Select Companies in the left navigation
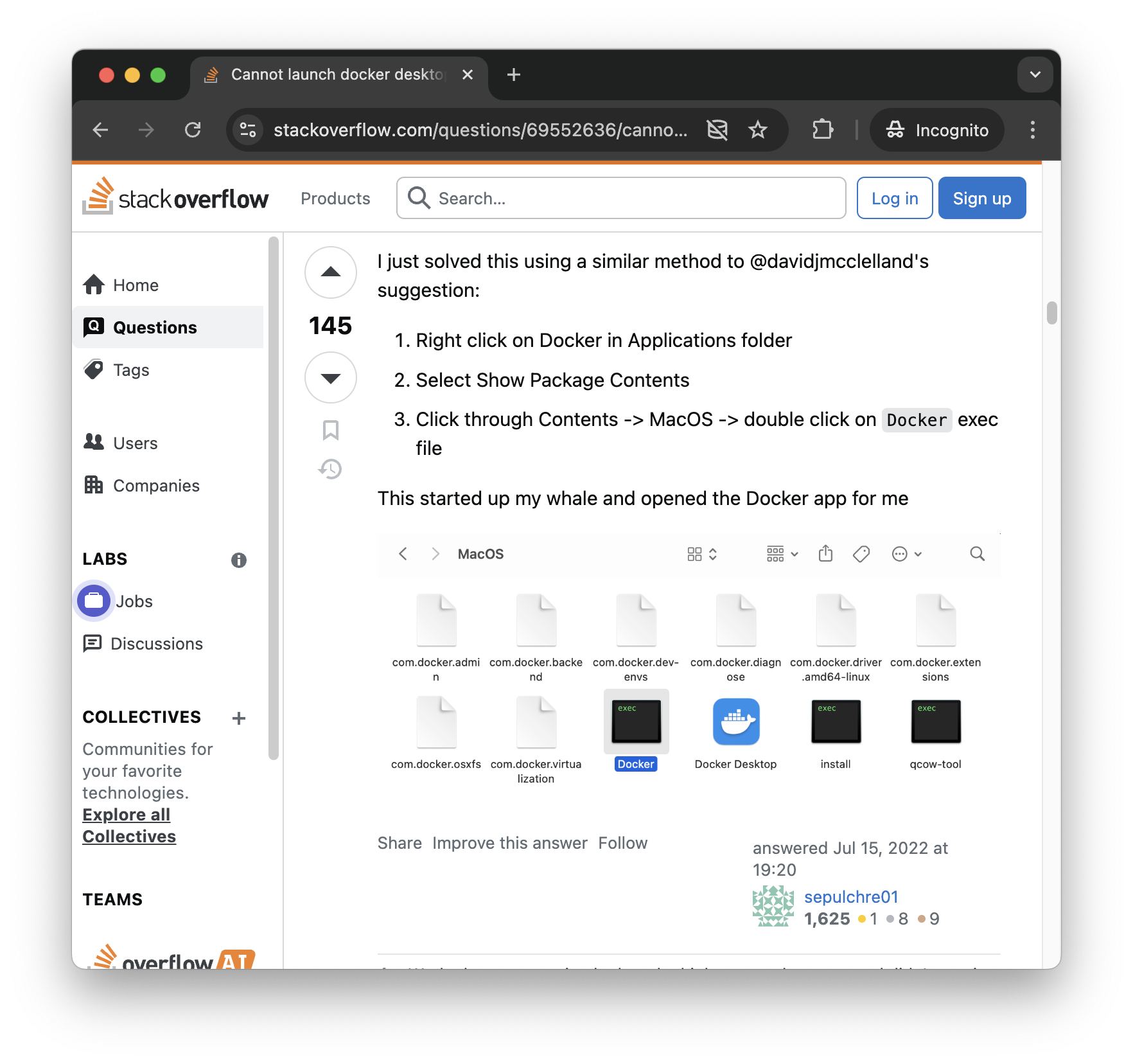 [156, 486]
